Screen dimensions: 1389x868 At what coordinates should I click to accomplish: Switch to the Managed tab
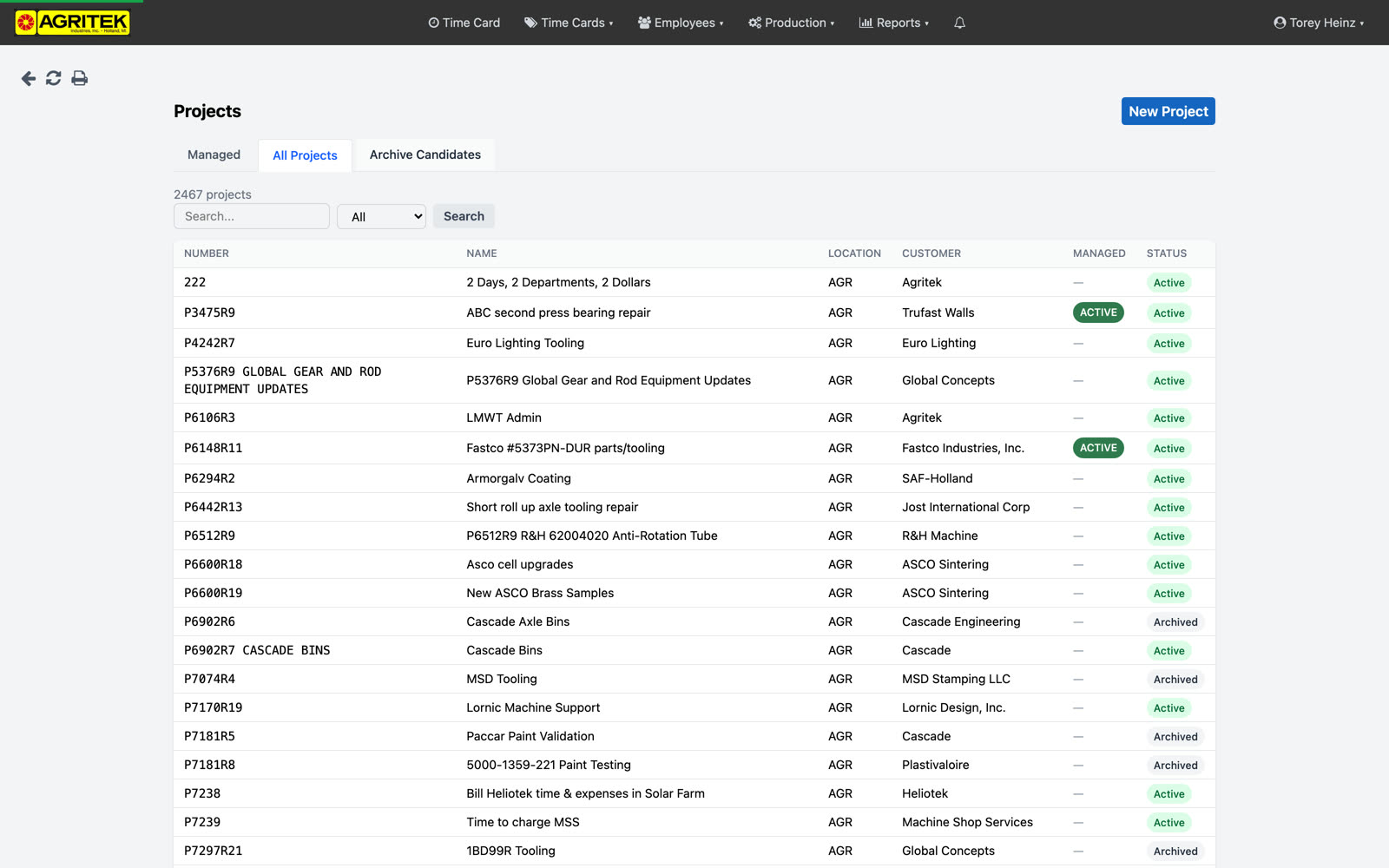tap(214, 155)
